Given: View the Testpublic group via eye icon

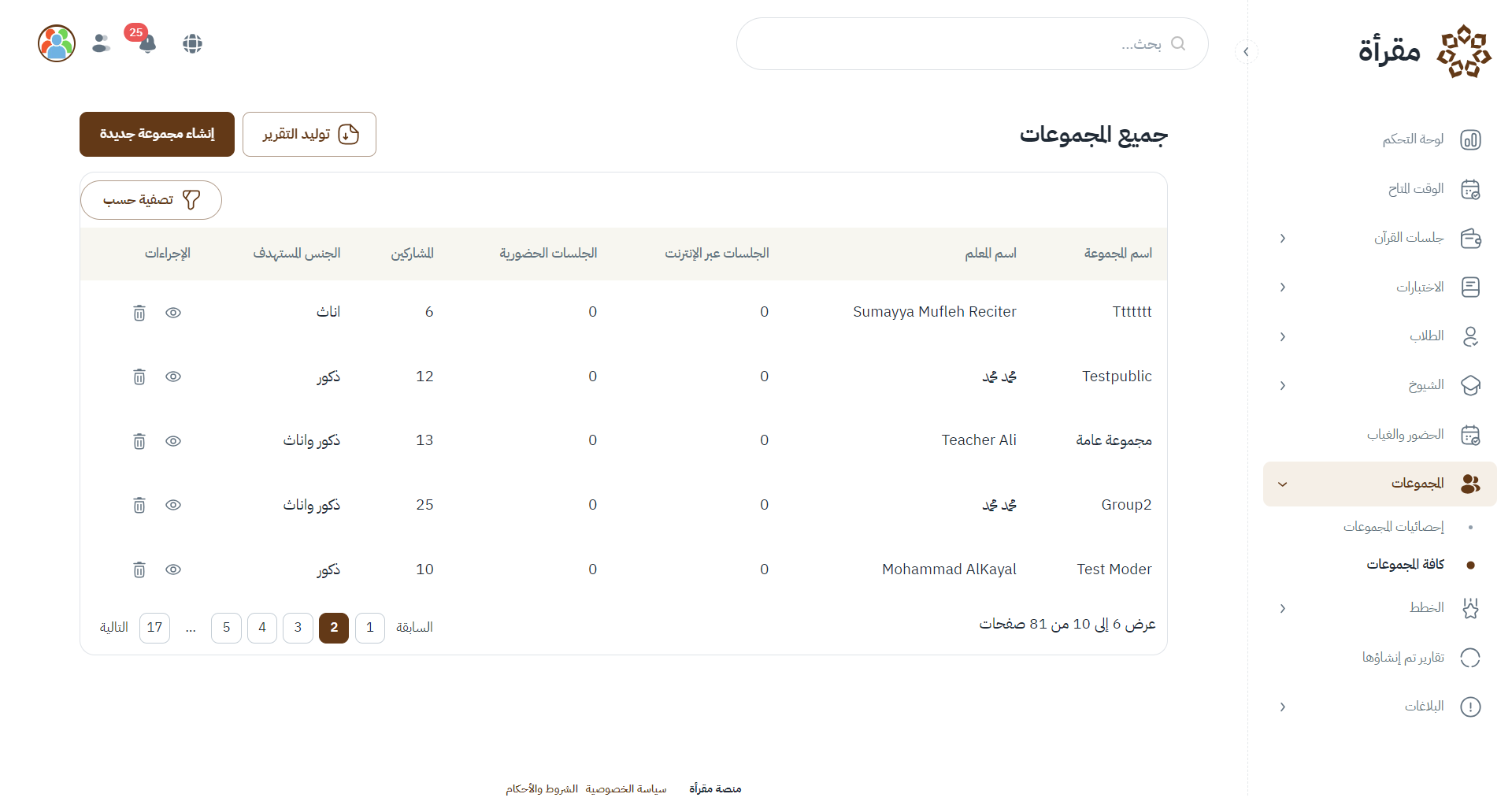Looking at the screenshot, I should pos(173,377).
